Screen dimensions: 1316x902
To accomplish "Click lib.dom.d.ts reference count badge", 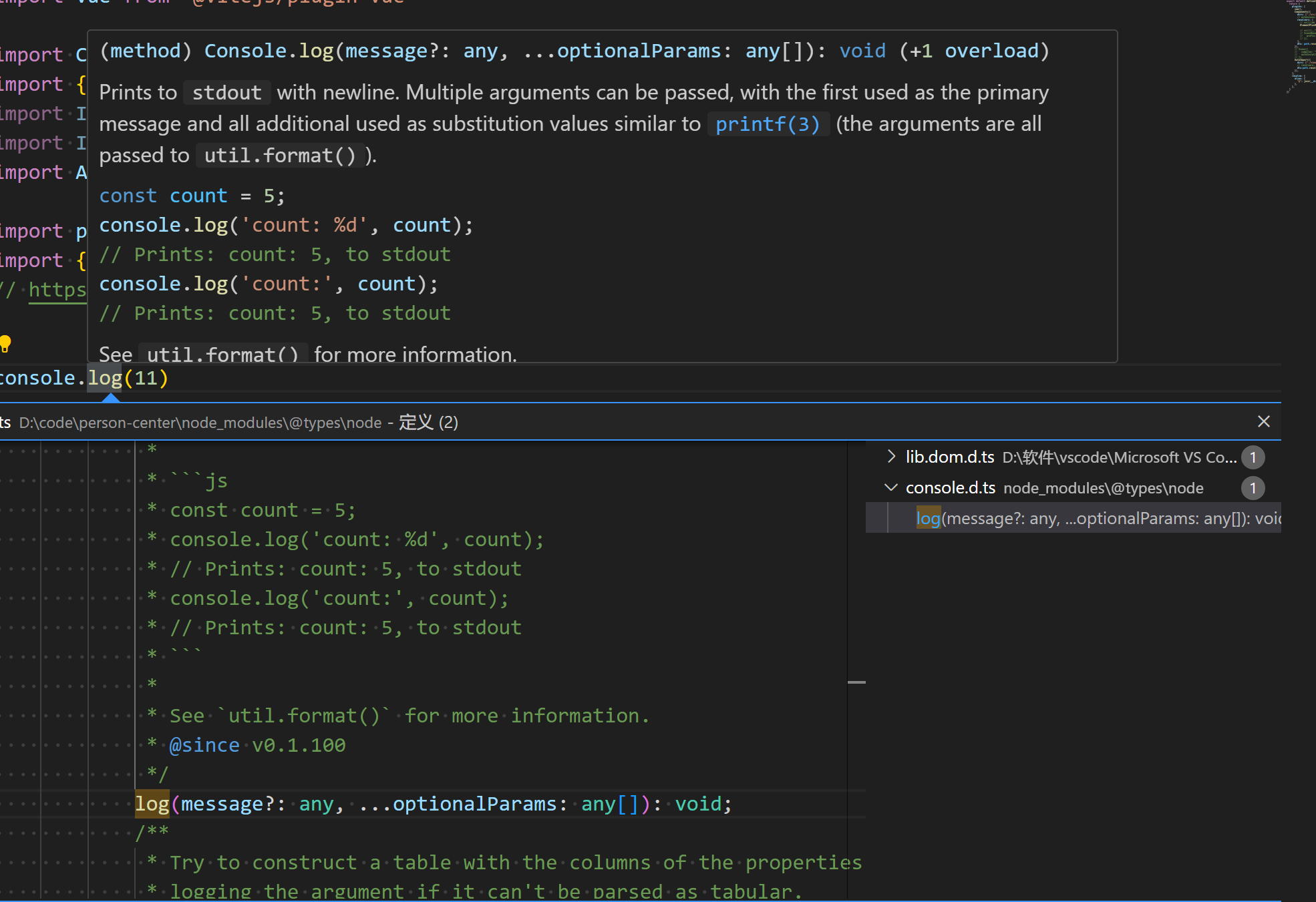I will (x=1253, y=457).
